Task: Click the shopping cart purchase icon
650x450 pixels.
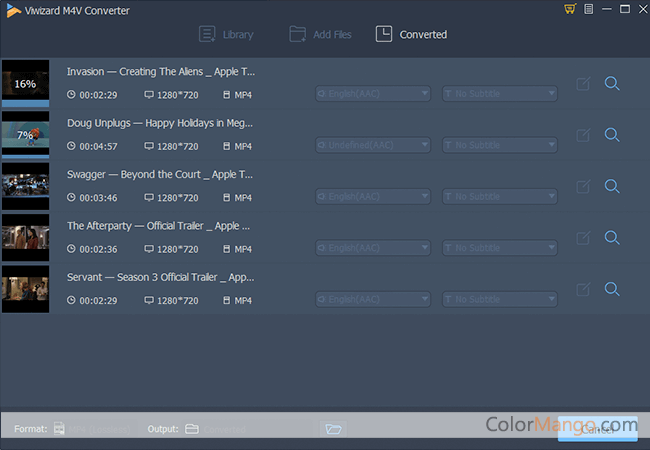Action: pos(570,10)
